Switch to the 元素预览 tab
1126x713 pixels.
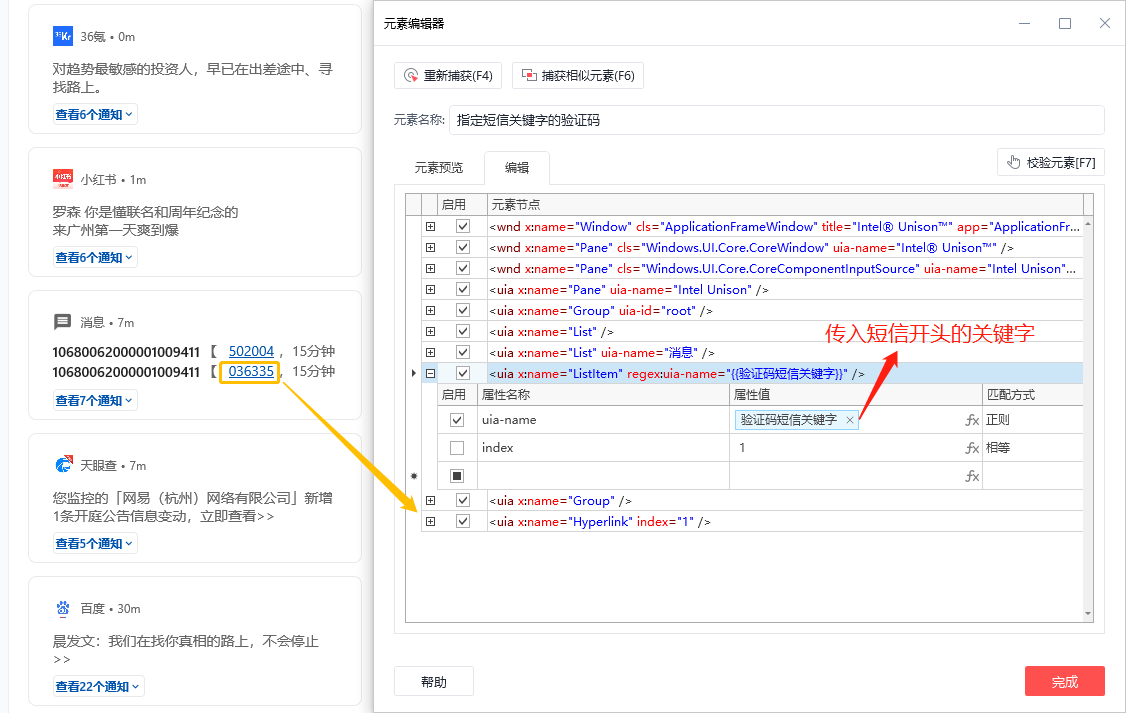coord(439,167)
